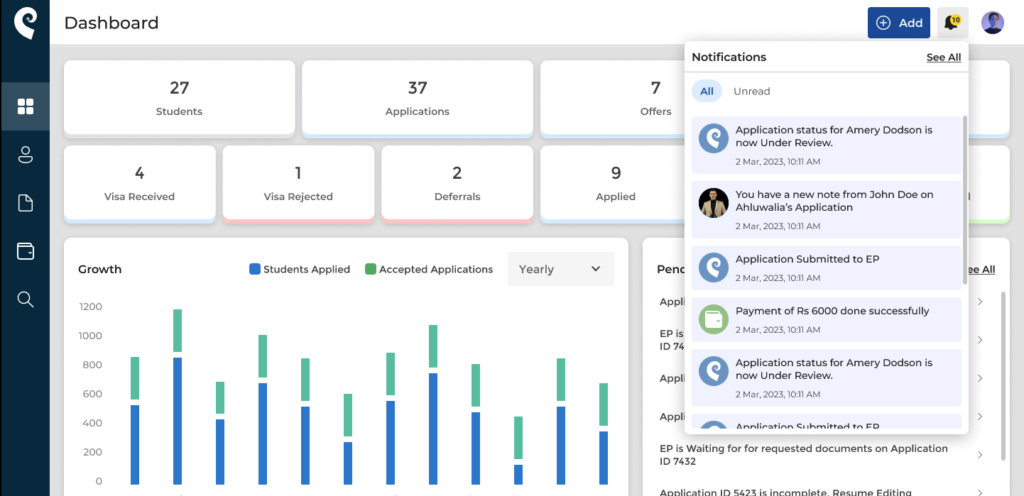Click the green wallet icon on payment notification
Image resolution: width=1024 pixels, height=496 pixels.
click(x=713, y=320)
